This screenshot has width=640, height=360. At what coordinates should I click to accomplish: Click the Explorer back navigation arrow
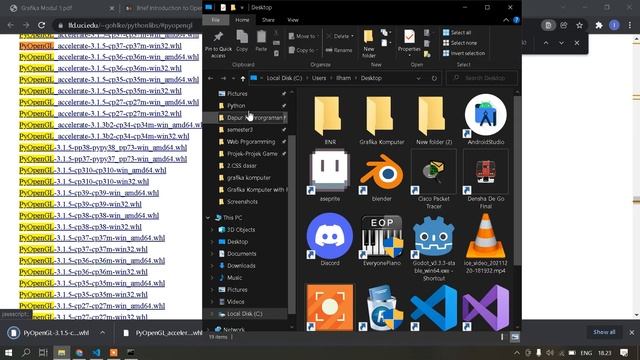coord(211,78)
